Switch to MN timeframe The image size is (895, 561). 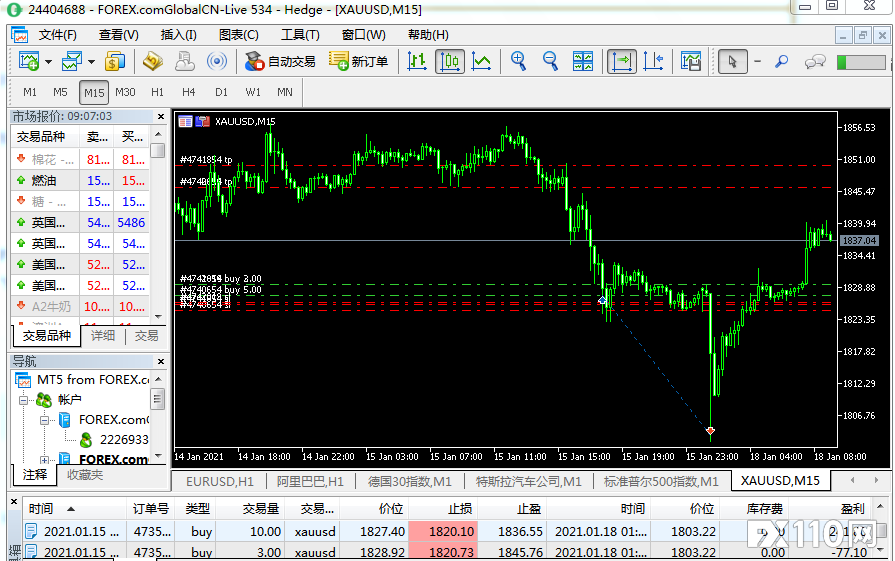(285, 92)
